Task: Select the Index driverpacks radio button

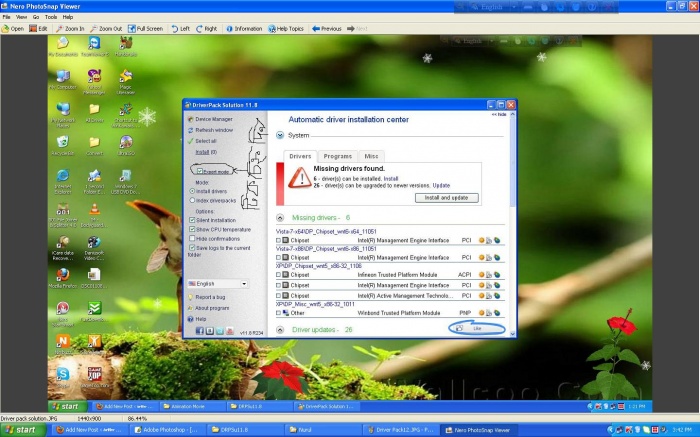Action: click(192, 201)
